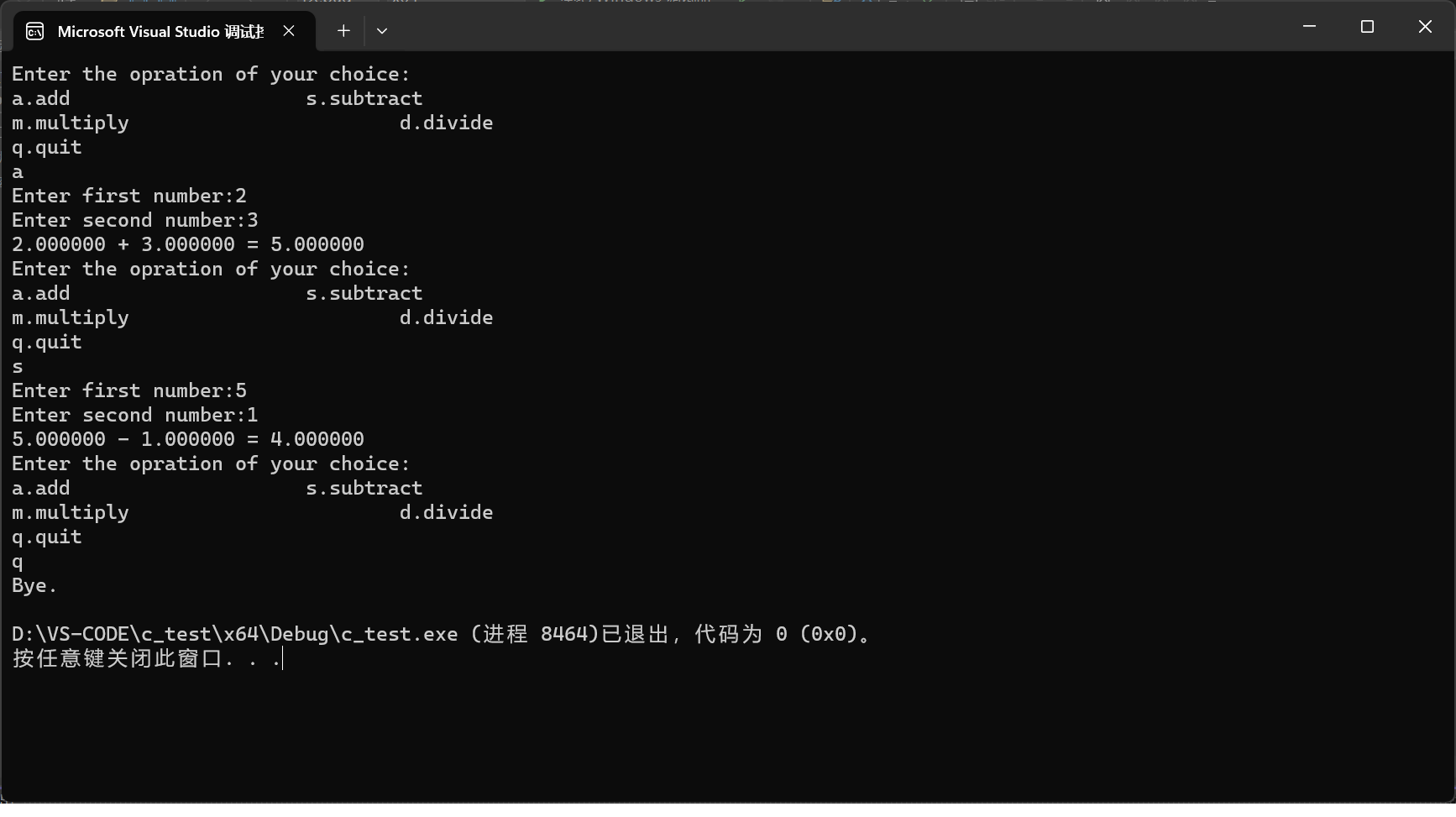
Task: Maximize the terminal window
Action: [x=1367, y=27]
